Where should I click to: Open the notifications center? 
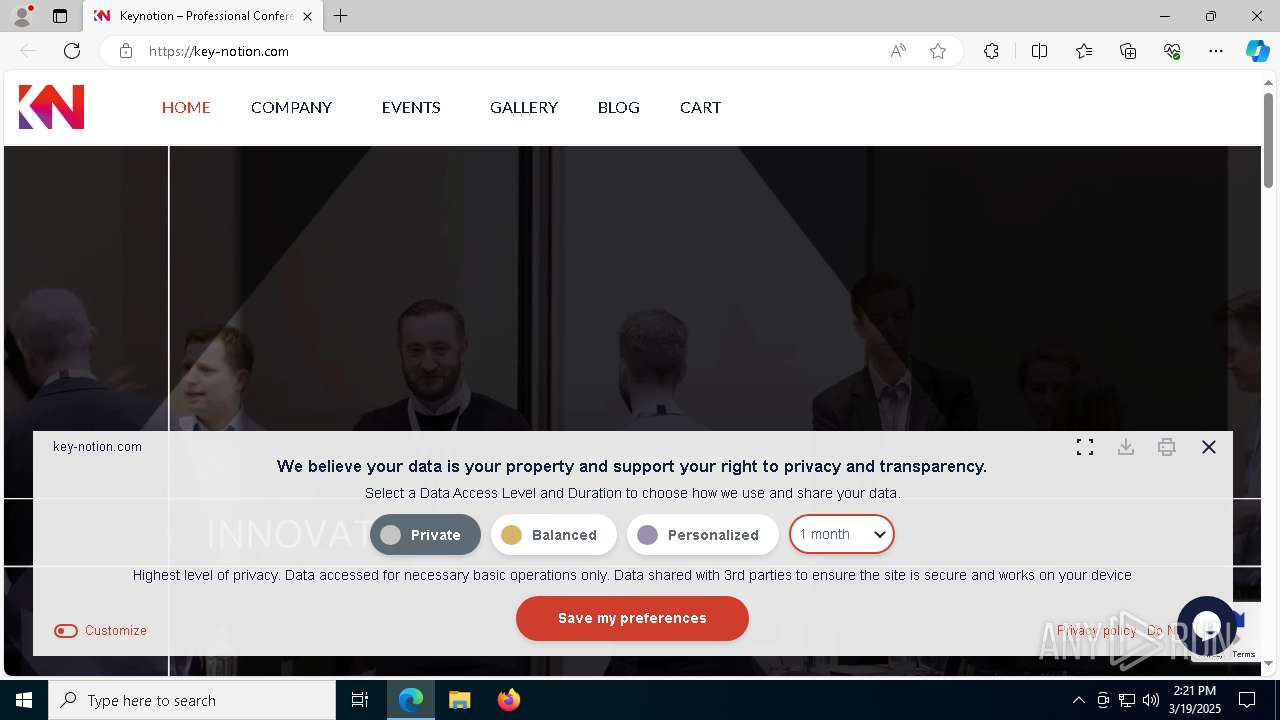pos(1247,700)
